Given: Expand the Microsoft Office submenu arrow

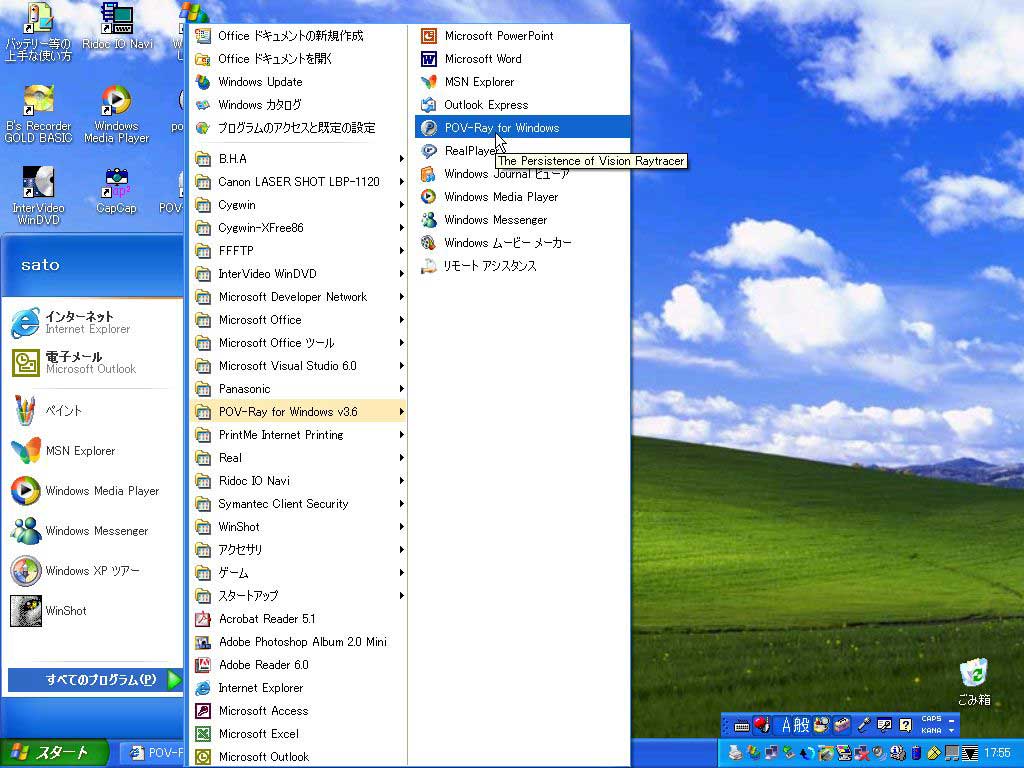Looking at the screenshot, I should tap(401, 320).
